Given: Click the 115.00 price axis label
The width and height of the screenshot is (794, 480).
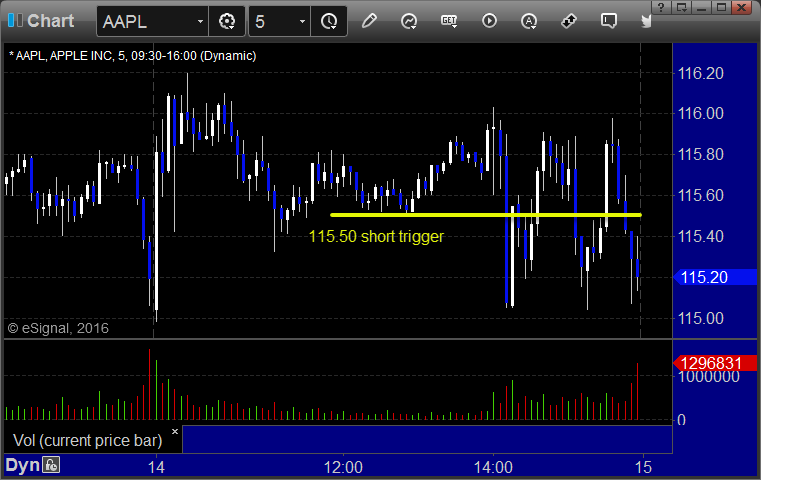Looking at the screenshot, I should coord(701,318).
